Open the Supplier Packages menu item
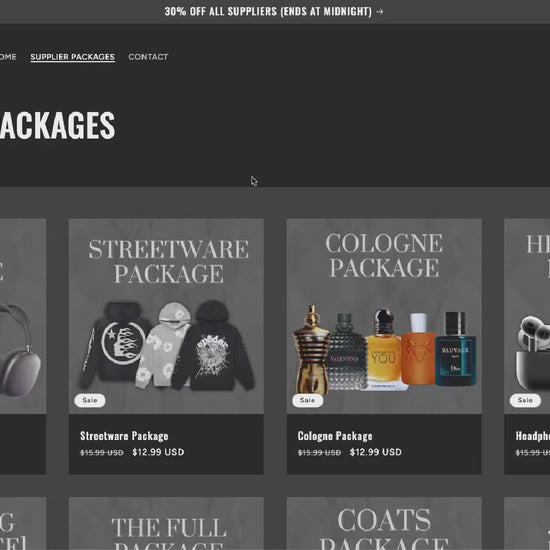This screenshot has width=550, height=550. pyautogui.click(x=73, y=57)
